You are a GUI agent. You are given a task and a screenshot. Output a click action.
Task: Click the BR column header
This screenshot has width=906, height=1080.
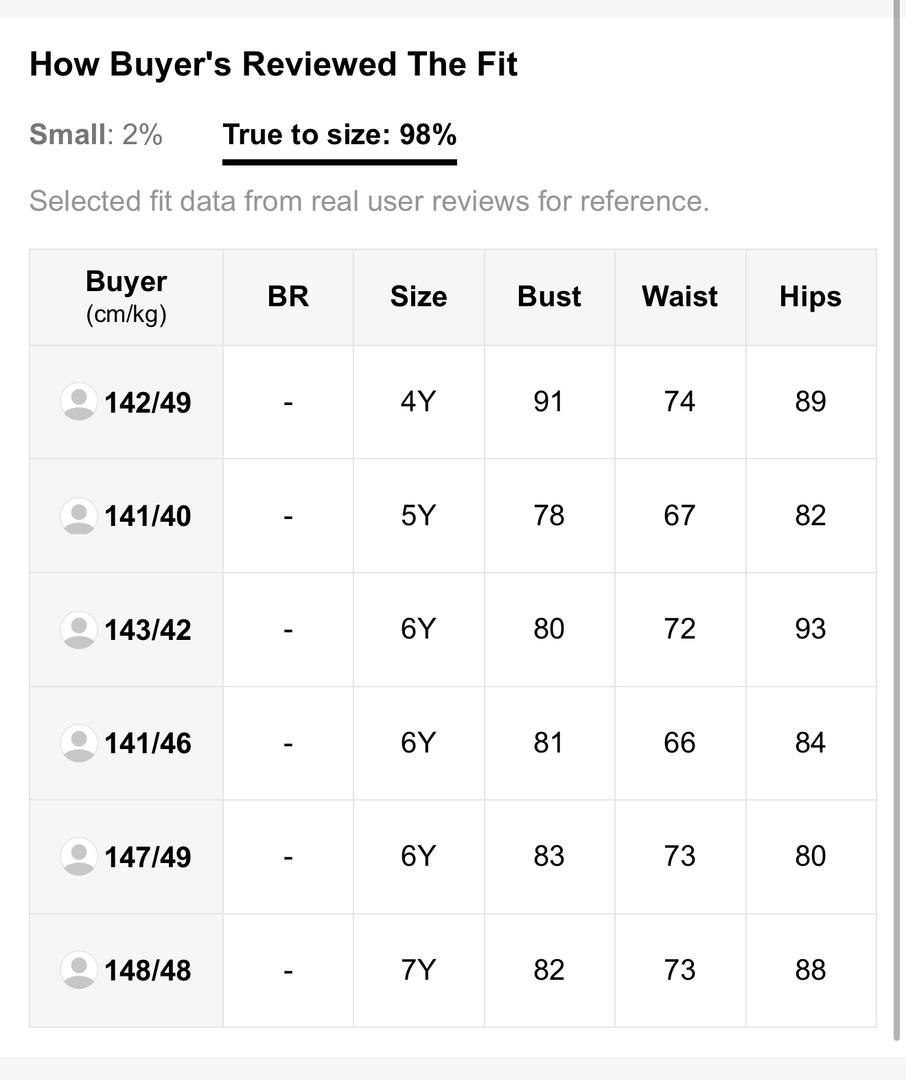pos(288,297)
